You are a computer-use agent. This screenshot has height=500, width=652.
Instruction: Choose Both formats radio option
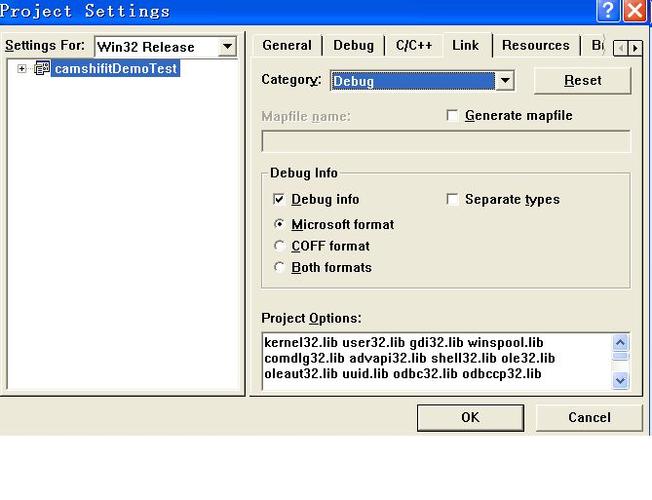tap(279, 268)
